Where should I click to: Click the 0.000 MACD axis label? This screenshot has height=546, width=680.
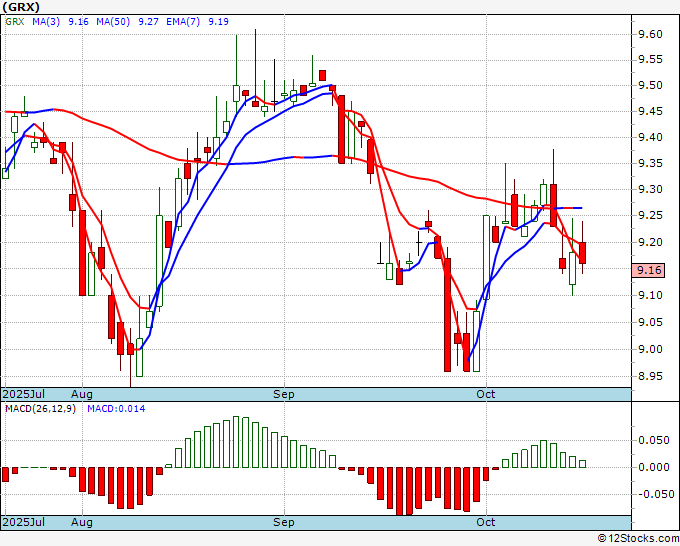[x=654, y=467]
